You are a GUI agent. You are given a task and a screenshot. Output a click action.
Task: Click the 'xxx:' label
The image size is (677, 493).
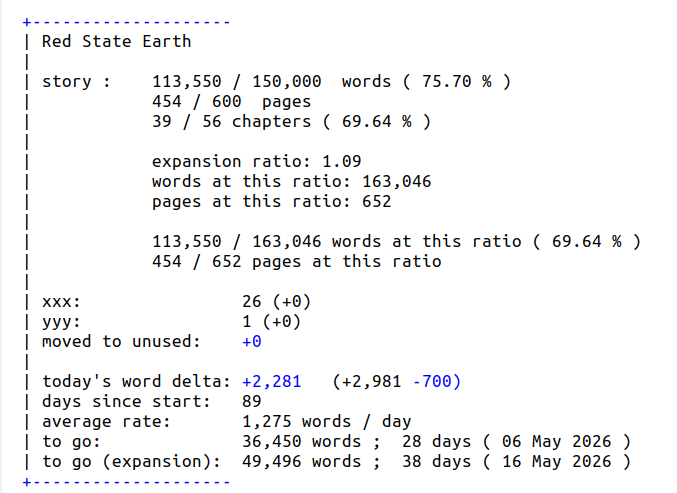61,302
